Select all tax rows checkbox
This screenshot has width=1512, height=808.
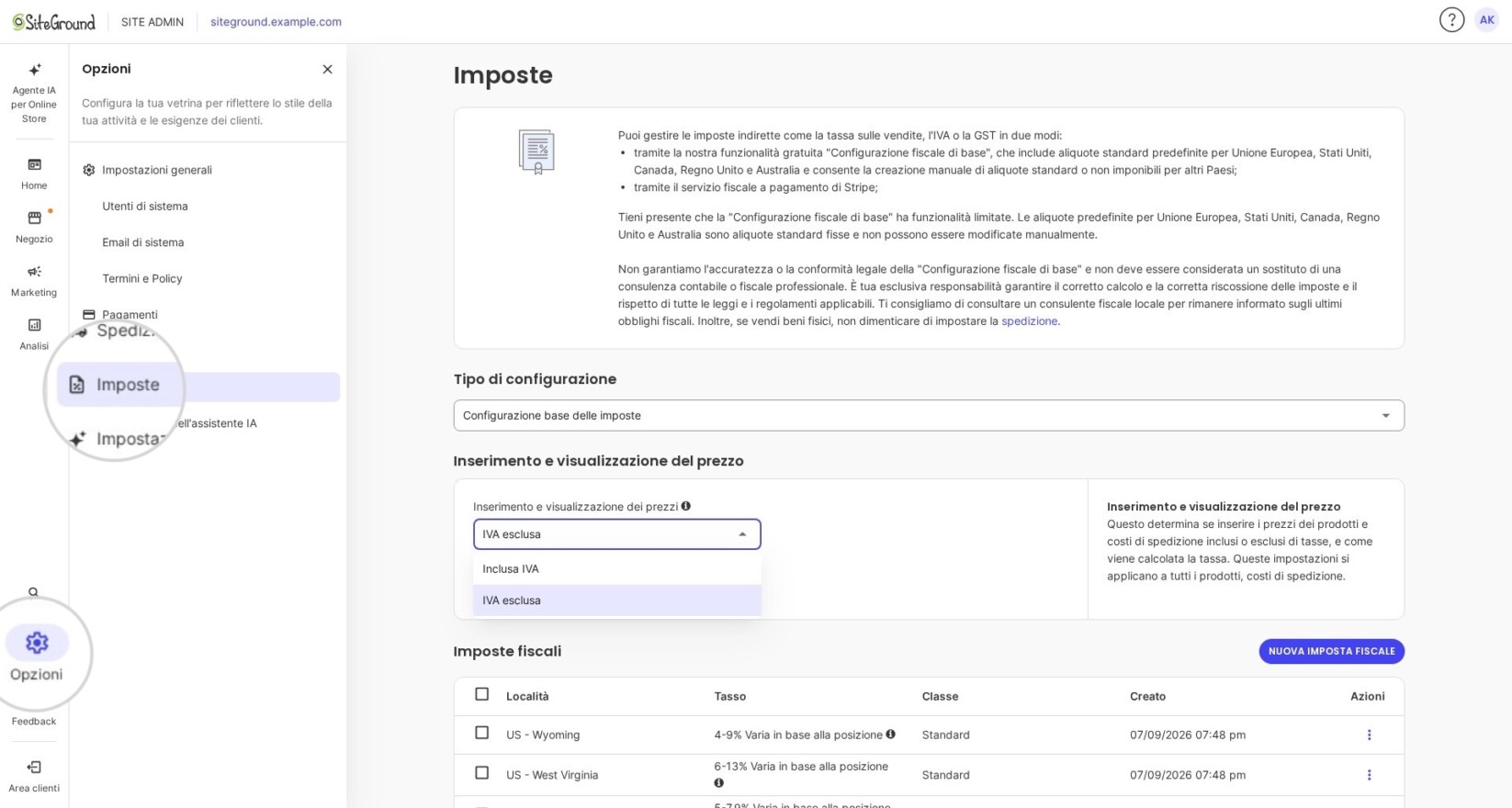pos(481,694)
